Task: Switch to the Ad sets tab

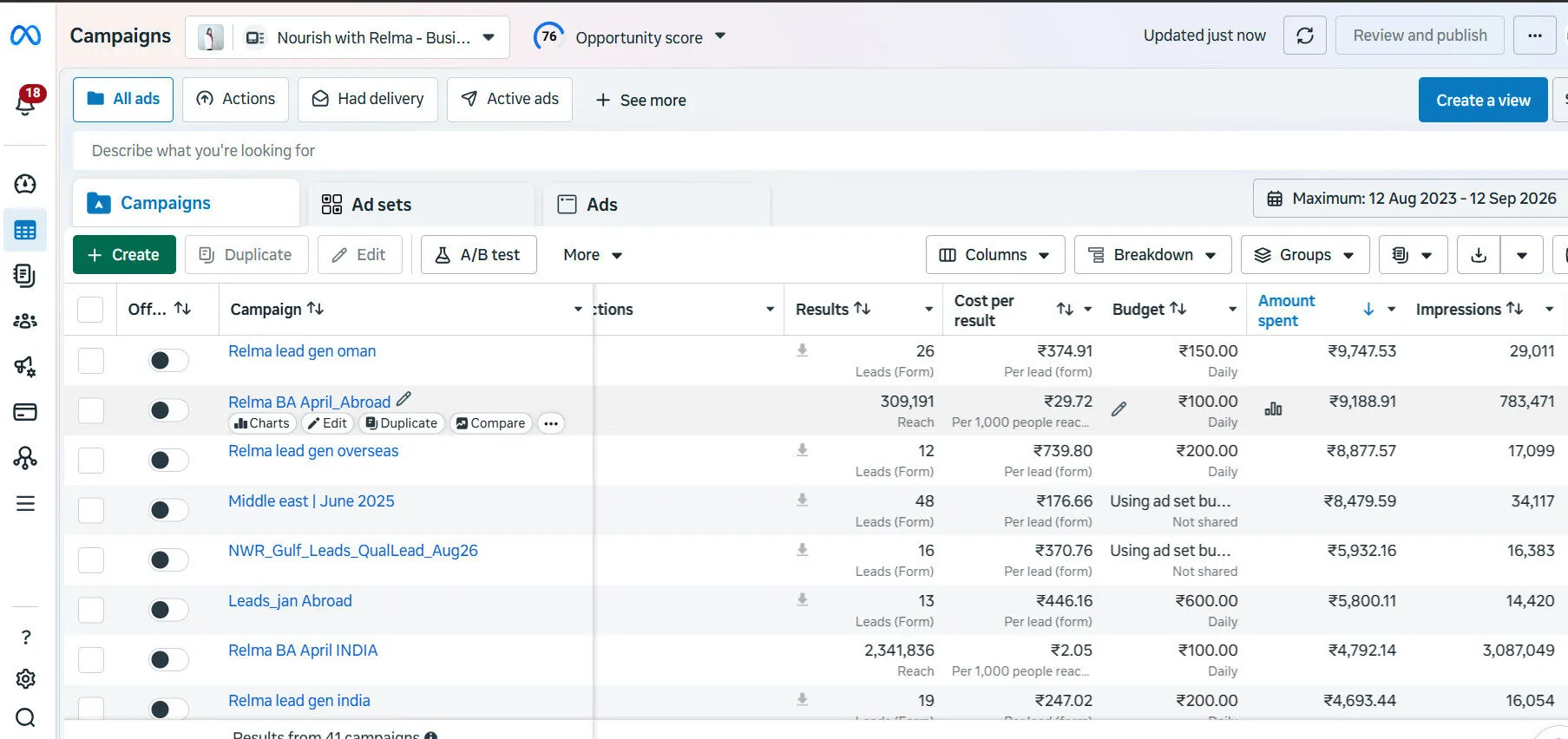Action: (421, 205)
